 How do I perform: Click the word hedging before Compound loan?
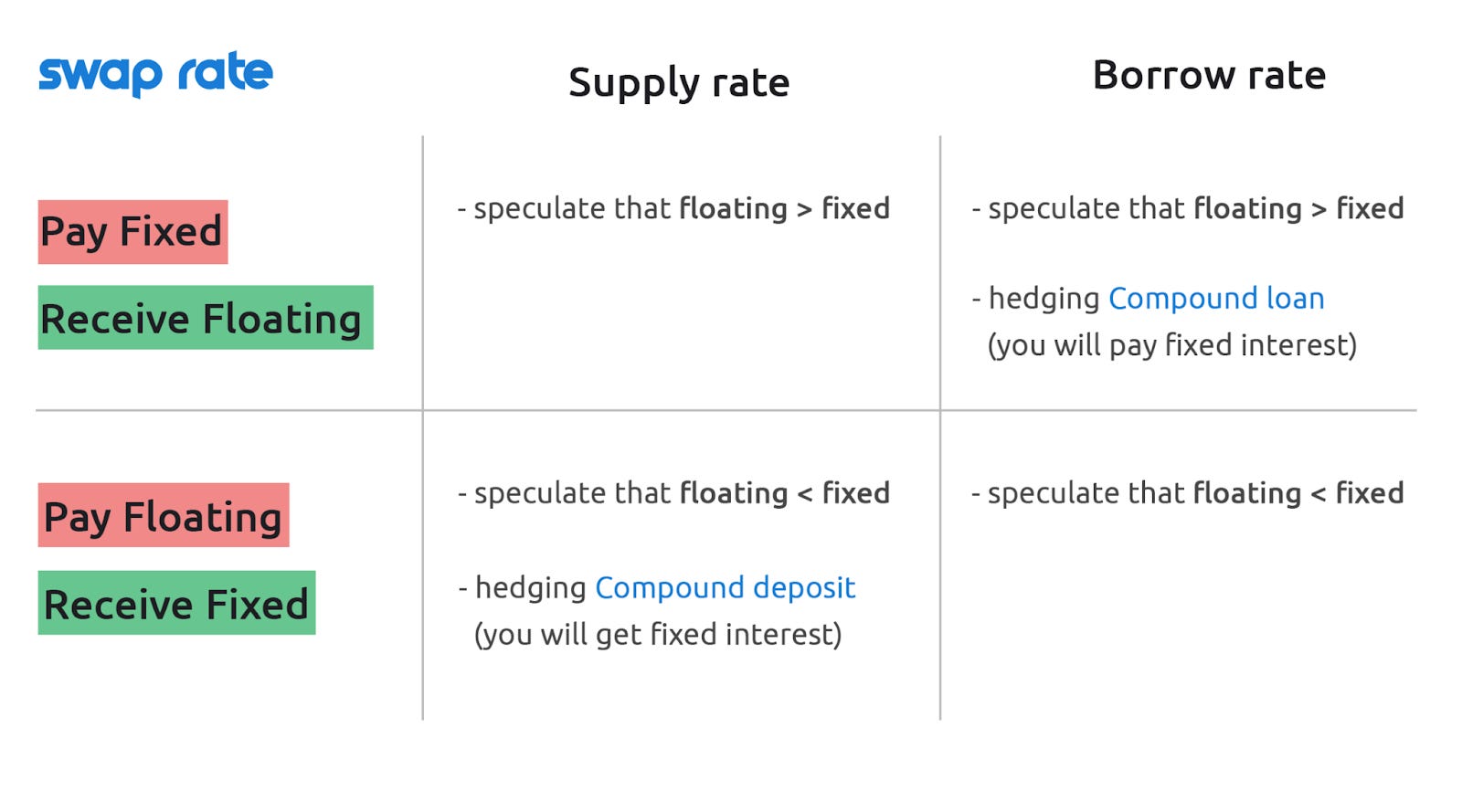(x=1044, y=300)
